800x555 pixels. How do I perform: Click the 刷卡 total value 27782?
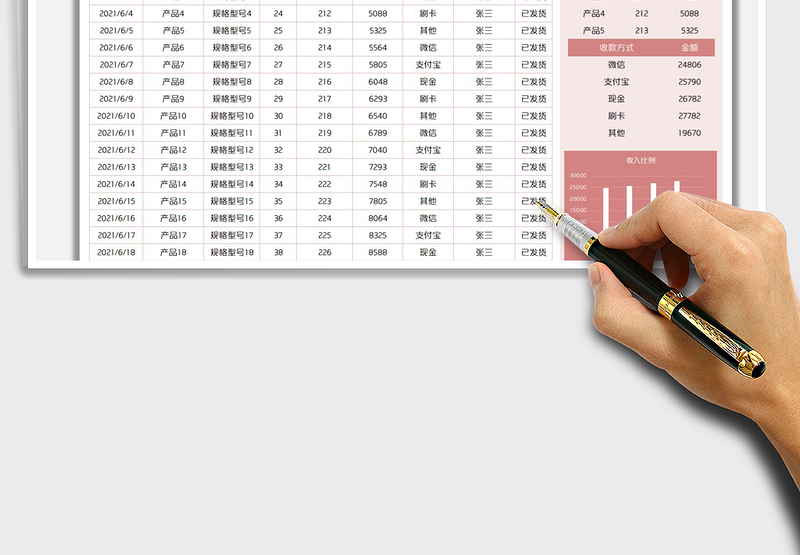(689, 116)
